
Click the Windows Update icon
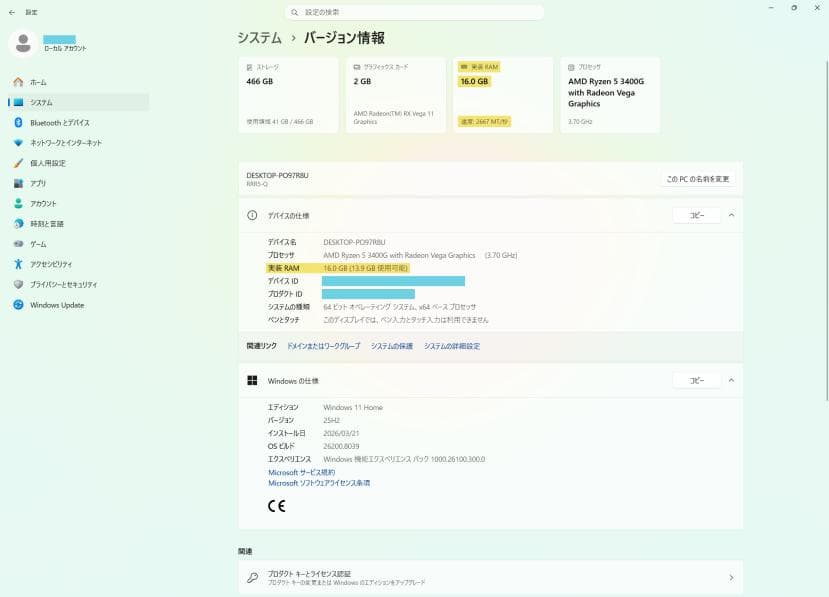pos(19,305)
